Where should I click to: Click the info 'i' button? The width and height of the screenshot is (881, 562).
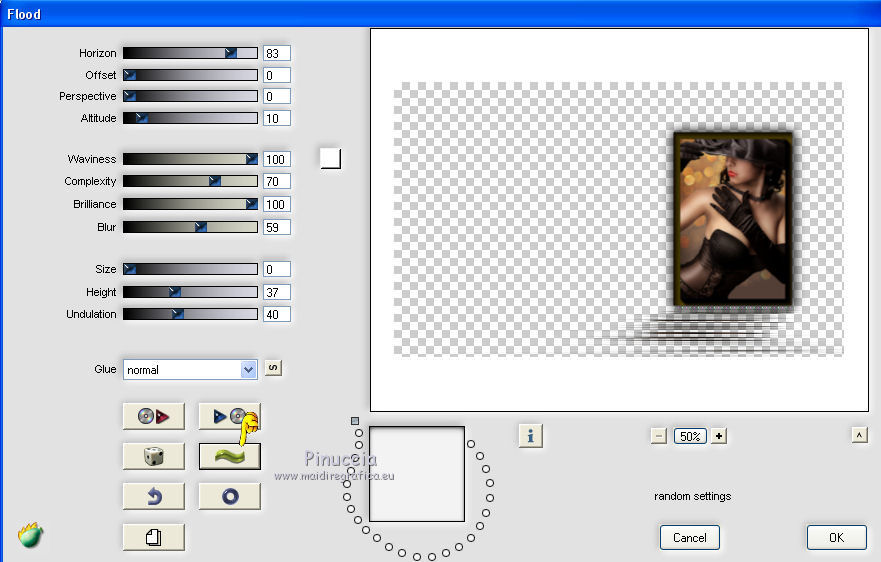click(x=530, y=436)
